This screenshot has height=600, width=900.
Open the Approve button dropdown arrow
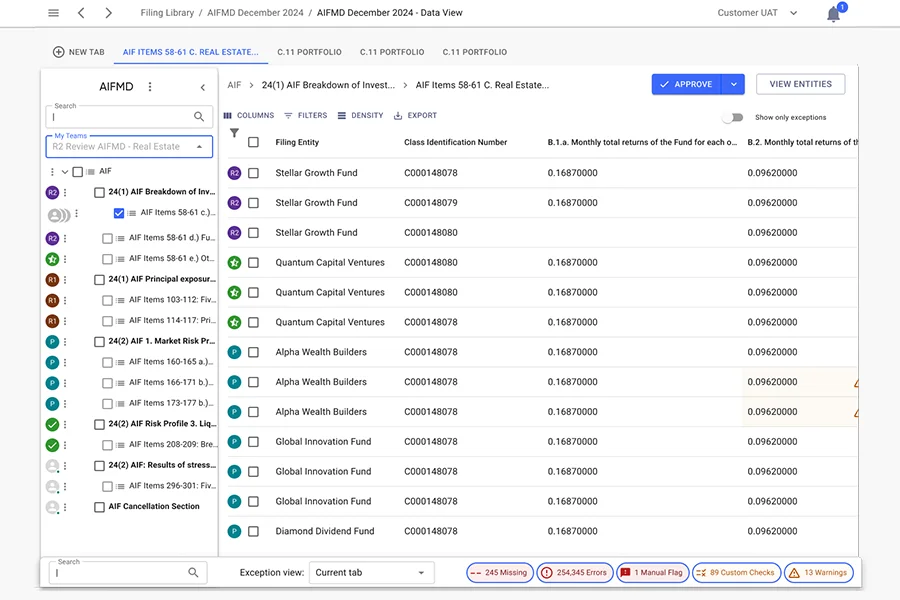[733, 85]
